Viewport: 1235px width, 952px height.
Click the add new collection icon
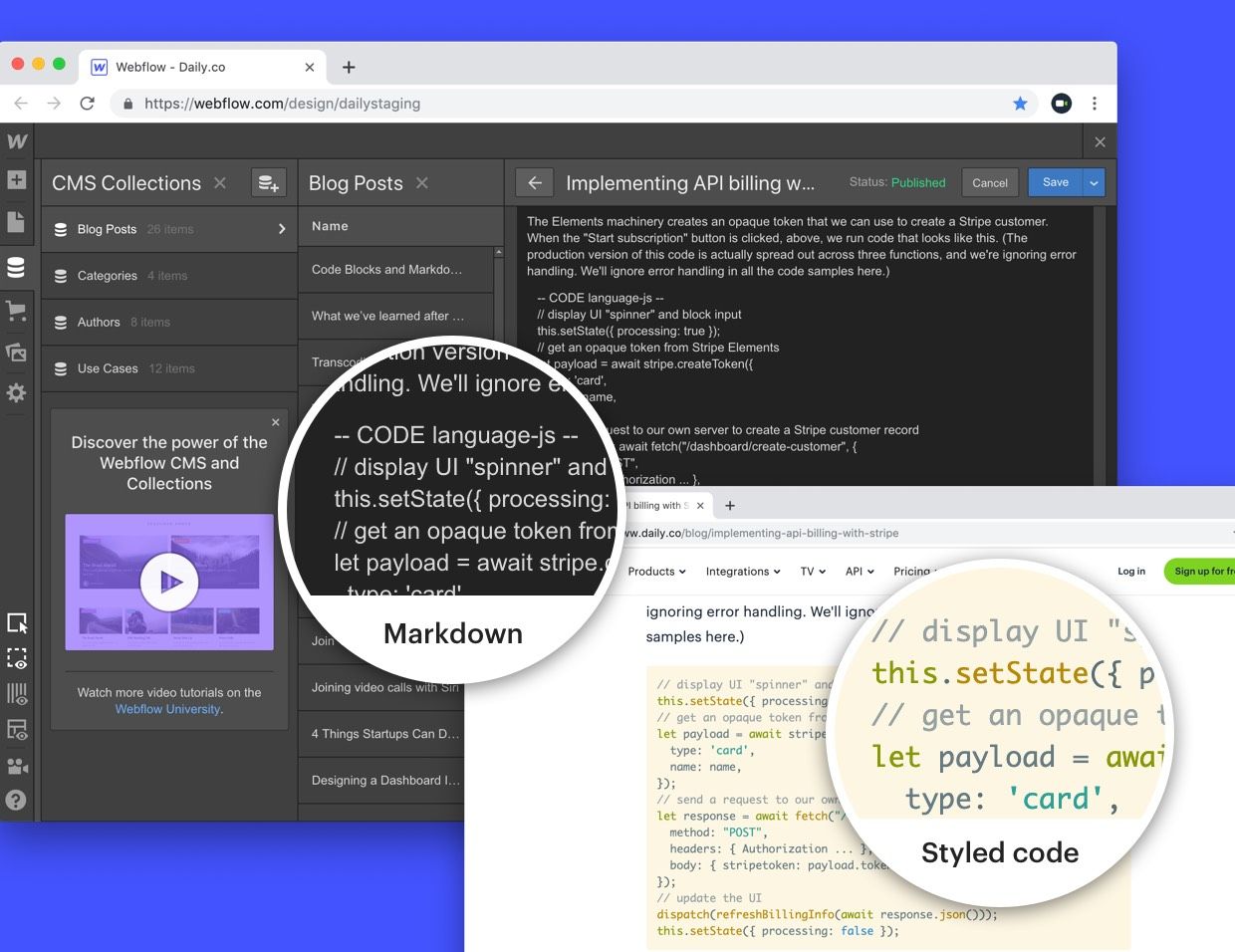(x=268, y=182)
